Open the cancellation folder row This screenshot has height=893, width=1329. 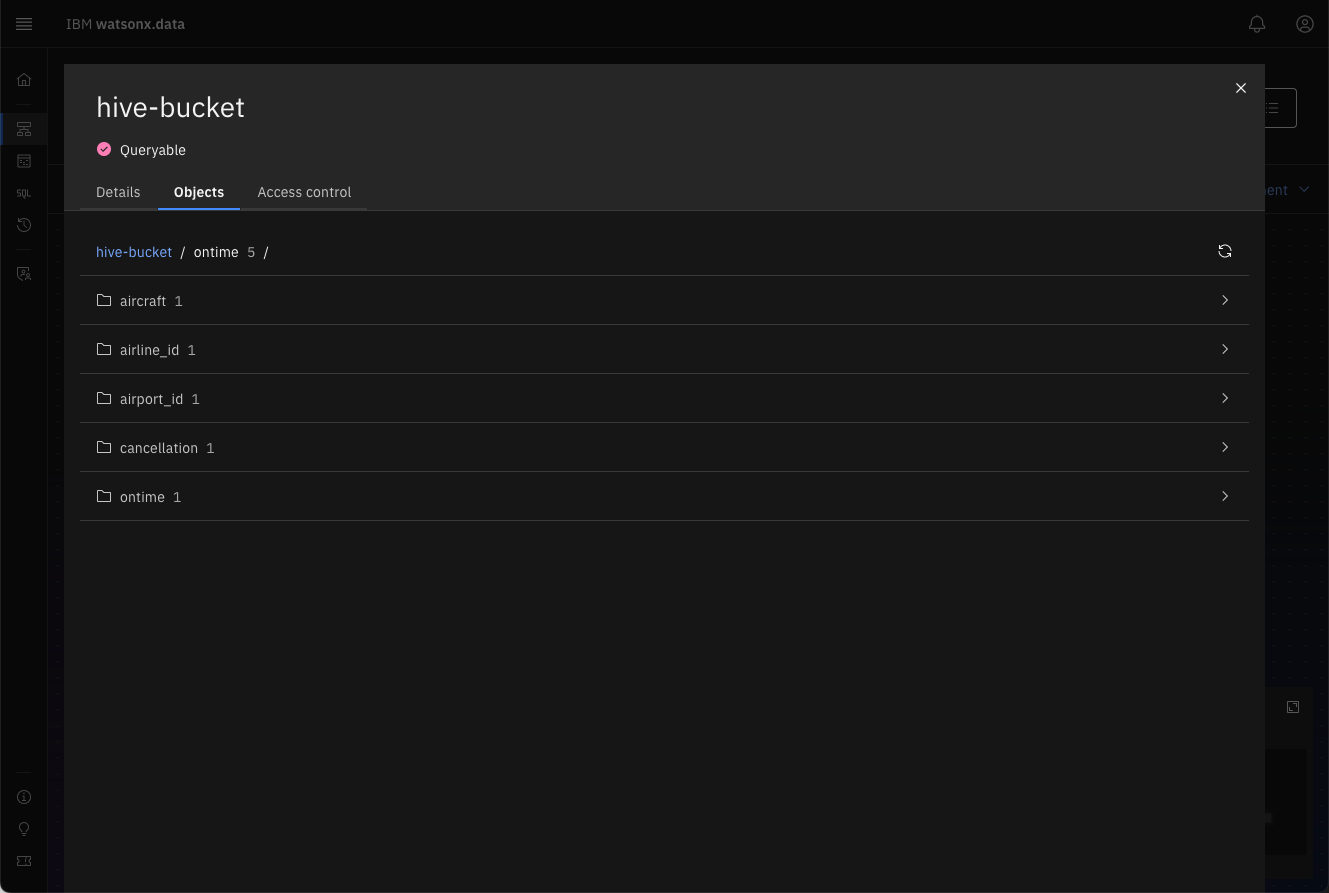[x=664, y=447]
